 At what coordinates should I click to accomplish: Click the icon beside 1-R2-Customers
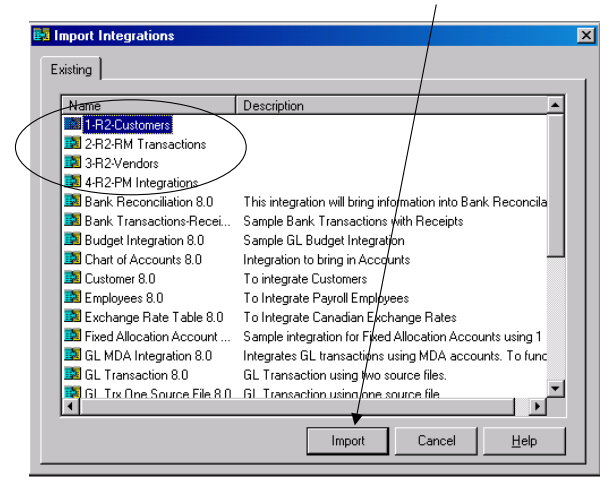pos(73,124)
